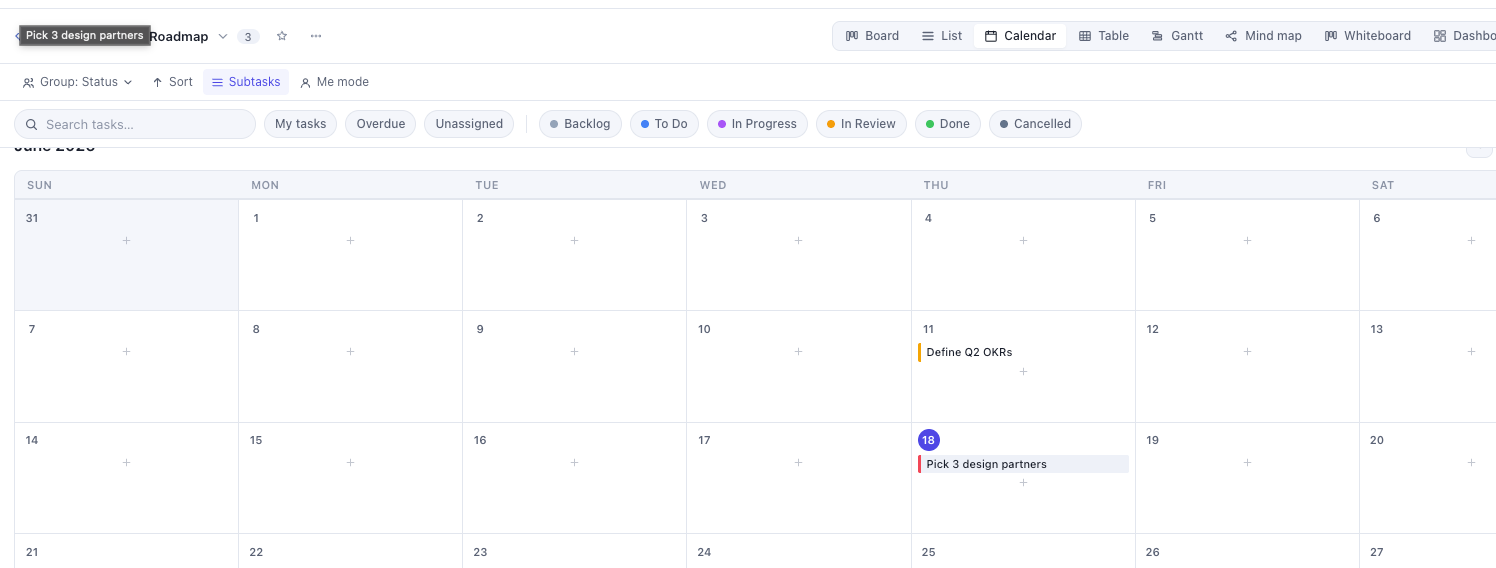Add a task on Wednesday the 10th
Screen dimensions: 1496x568
tap(798, 352)
